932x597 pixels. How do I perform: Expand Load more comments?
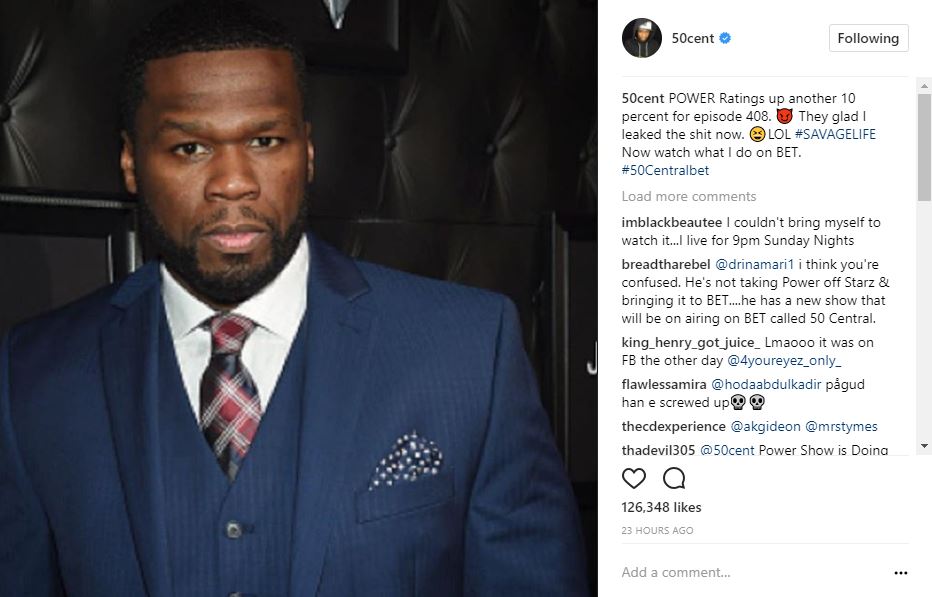click(689, 196)
